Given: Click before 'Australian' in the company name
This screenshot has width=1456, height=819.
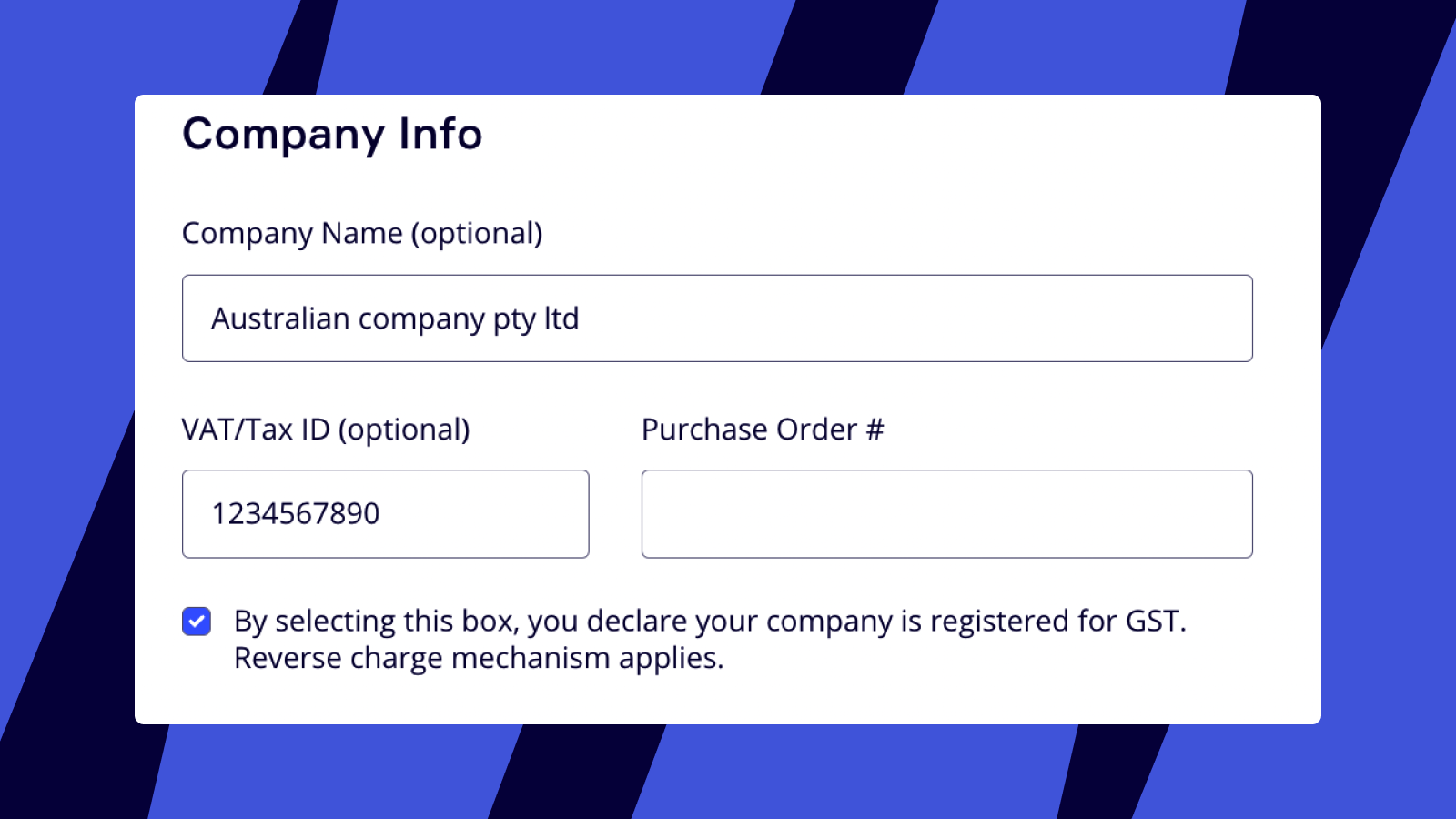Looking at the screenshot, I should click(212, 318).
